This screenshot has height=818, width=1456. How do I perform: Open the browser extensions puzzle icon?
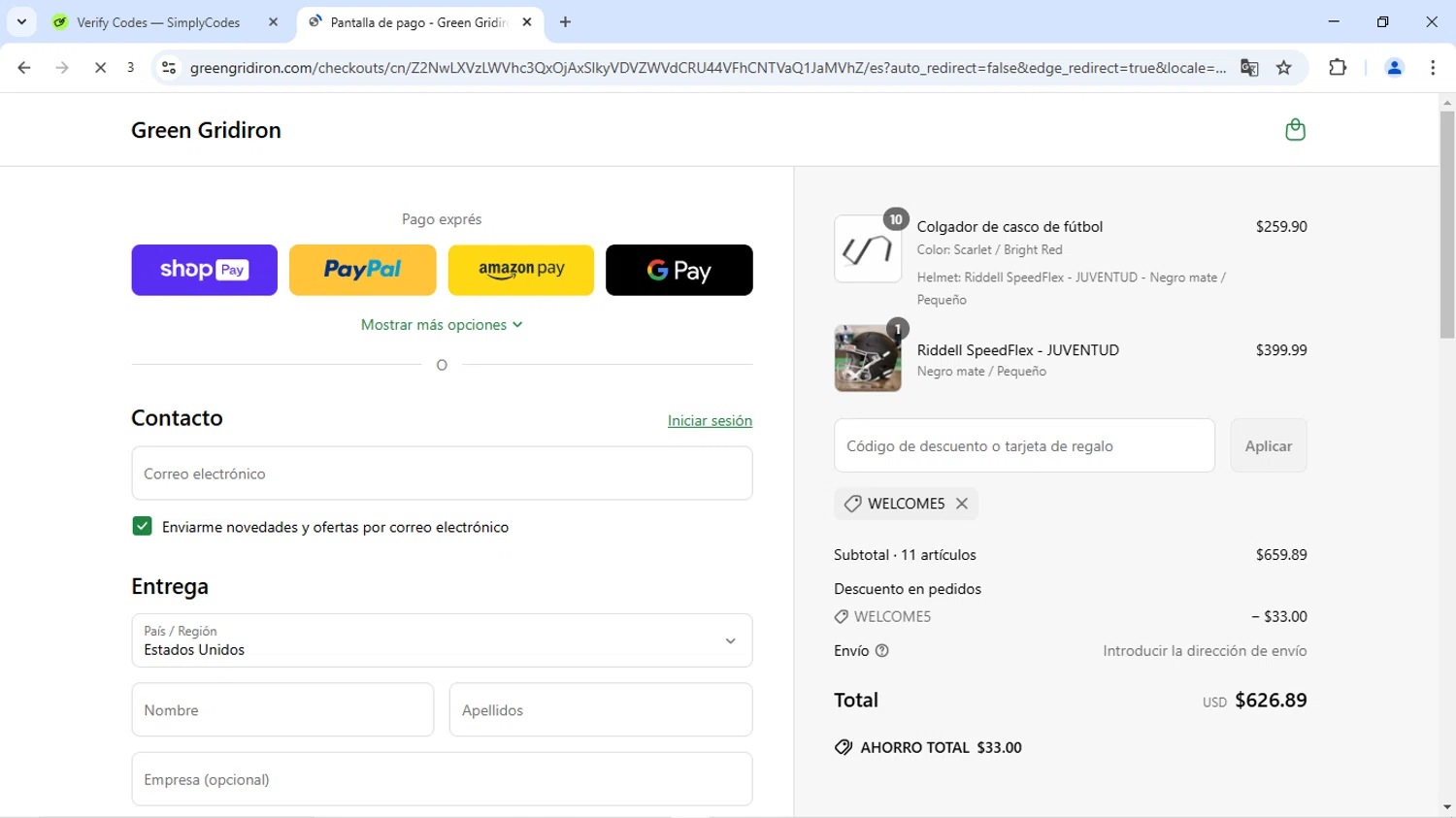coord(1338,68)
